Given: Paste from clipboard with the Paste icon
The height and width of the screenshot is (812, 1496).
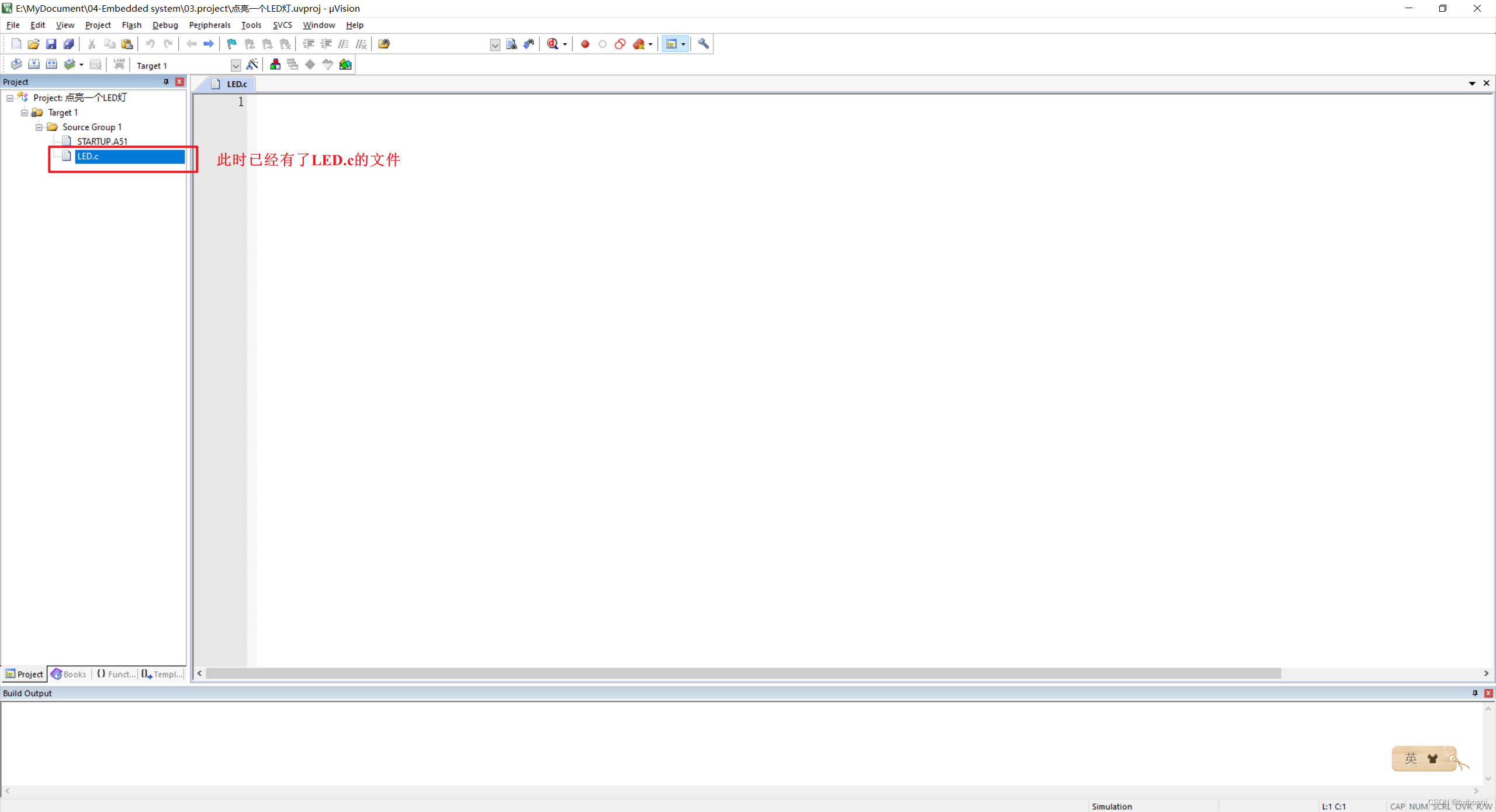Looking at the screenshot, I should coord(127,44).
